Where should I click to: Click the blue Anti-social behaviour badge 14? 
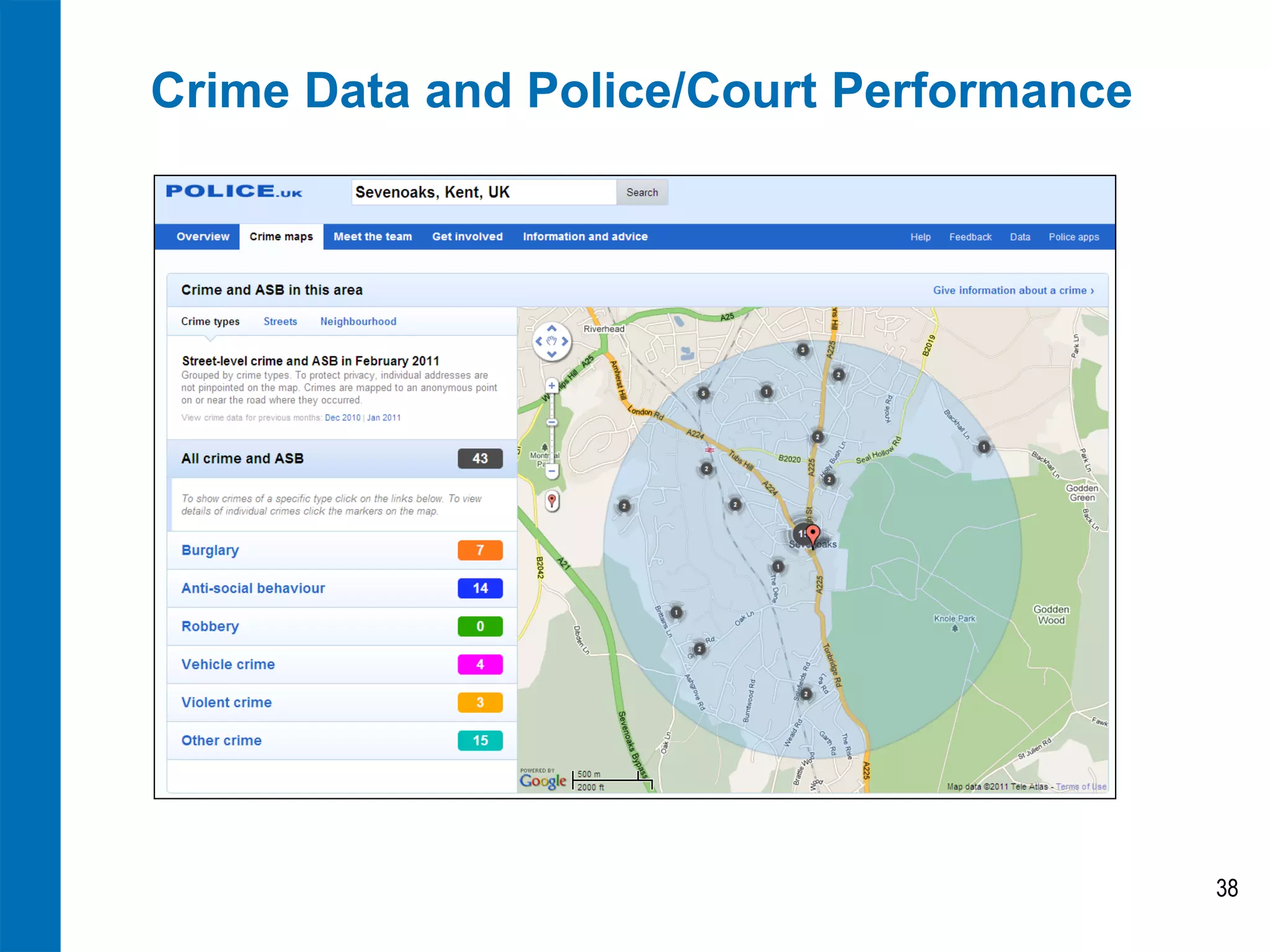coord(480,588)
